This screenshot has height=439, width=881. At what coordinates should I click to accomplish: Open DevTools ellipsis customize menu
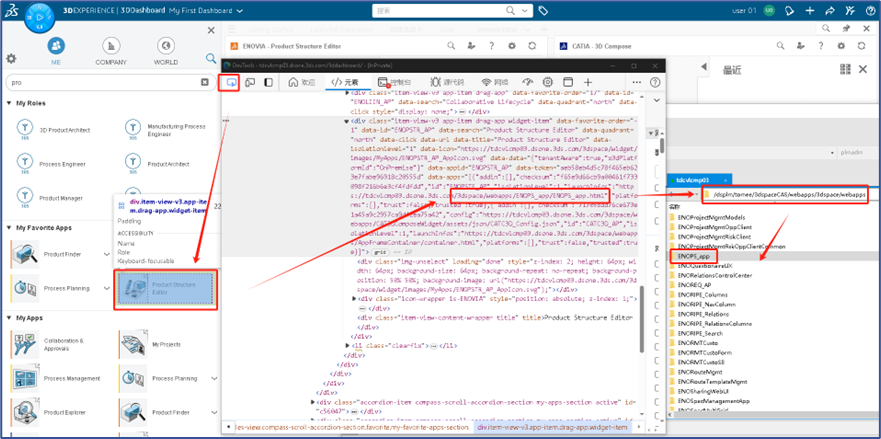pos(637,82)
